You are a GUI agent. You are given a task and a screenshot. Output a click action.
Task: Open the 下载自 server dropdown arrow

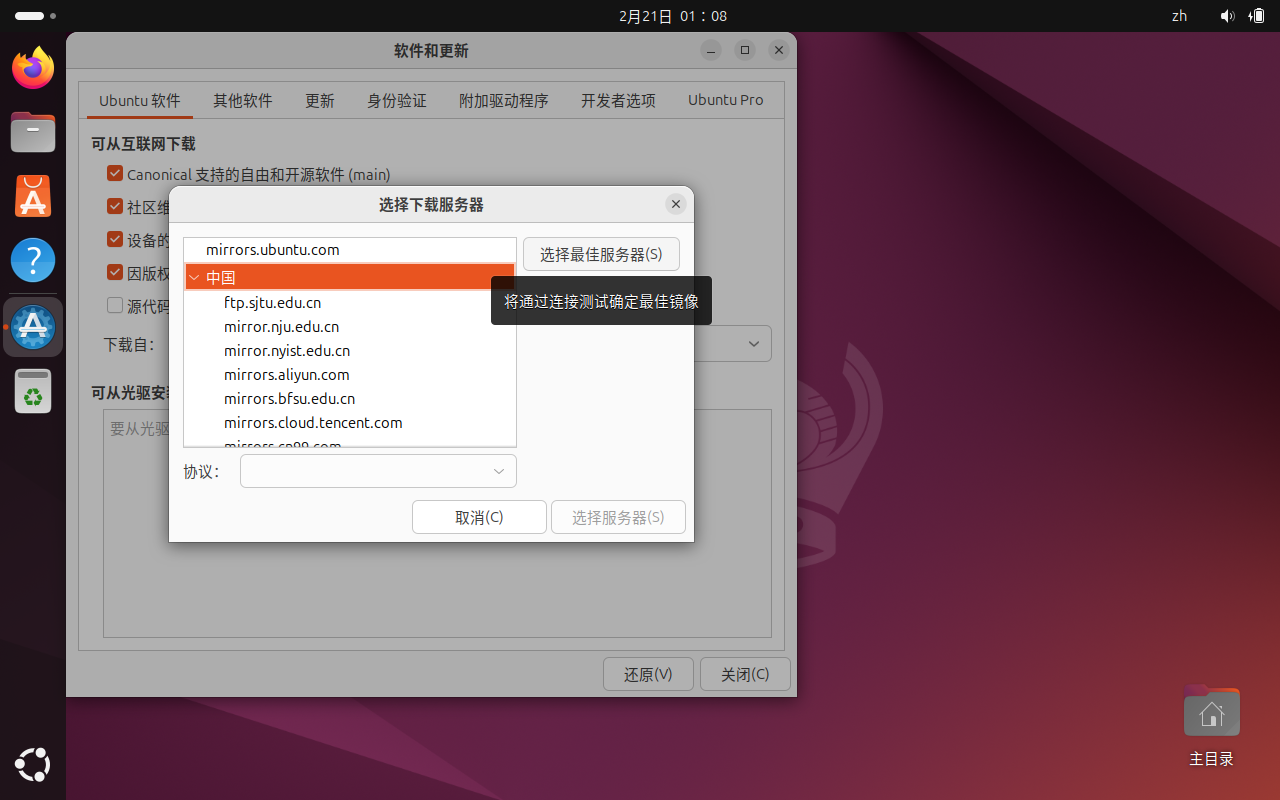point(754,344)
